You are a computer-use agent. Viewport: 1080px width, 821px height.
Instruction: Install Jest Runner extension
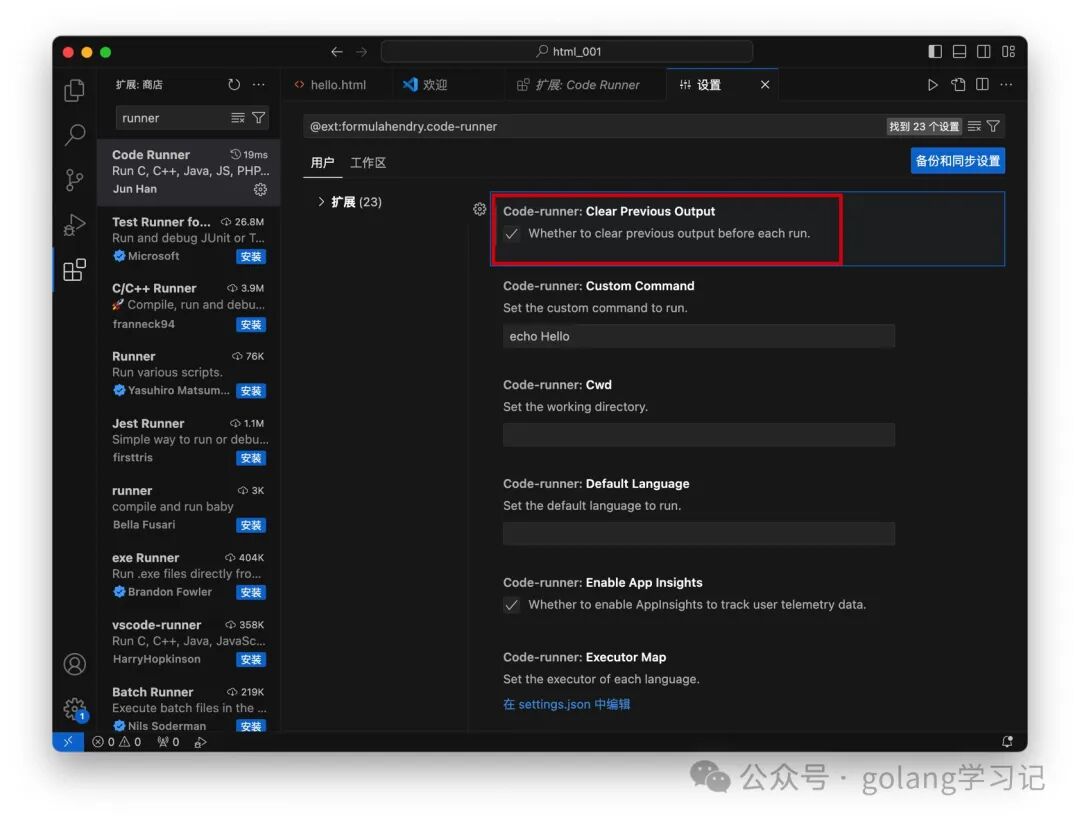click(251, 458)
